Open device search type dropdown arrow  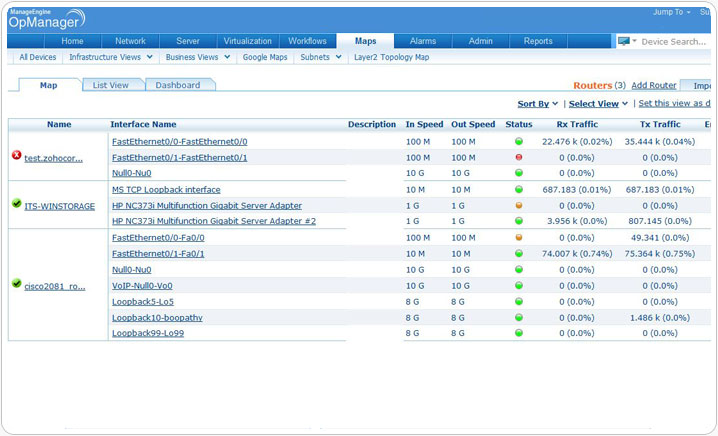635,41
